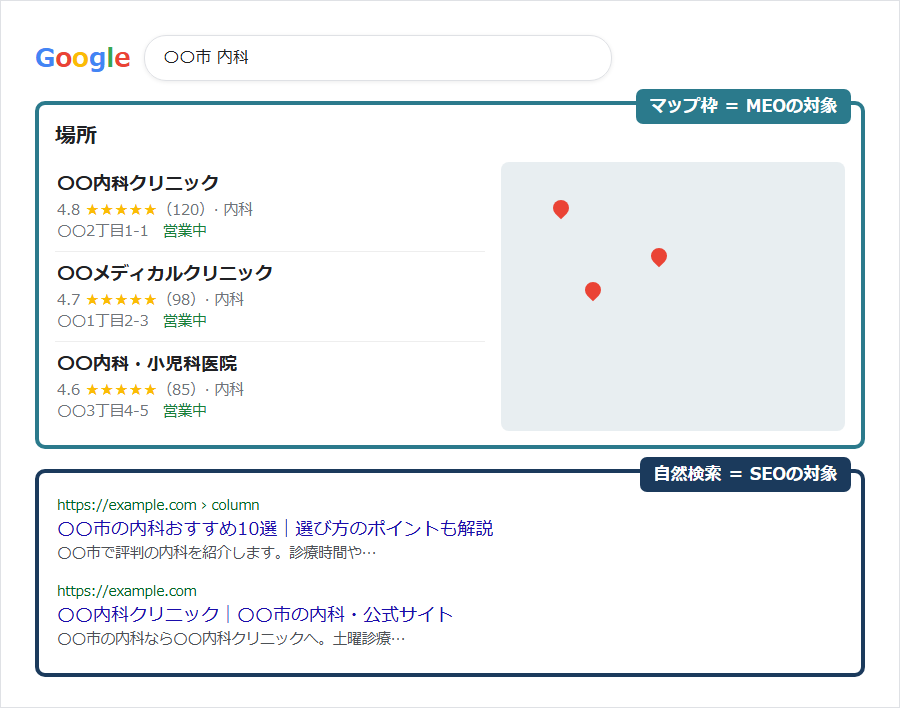Click 営業中 status under 〇〇内科クリニック
This screenshot has width=900, height=708.
click(185, 231)
